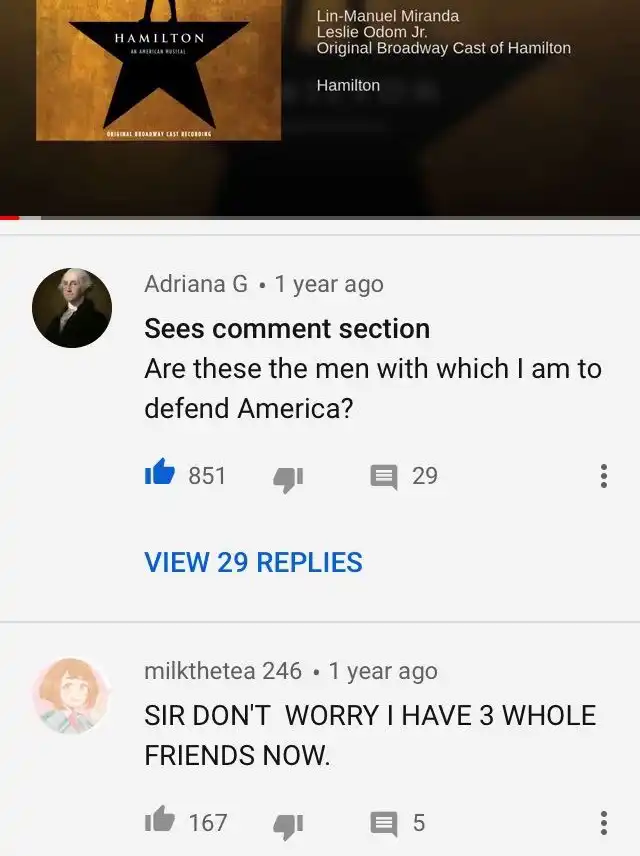Tap the like count 851
Screen dimensions: 640x856
[x=207, y=475]
